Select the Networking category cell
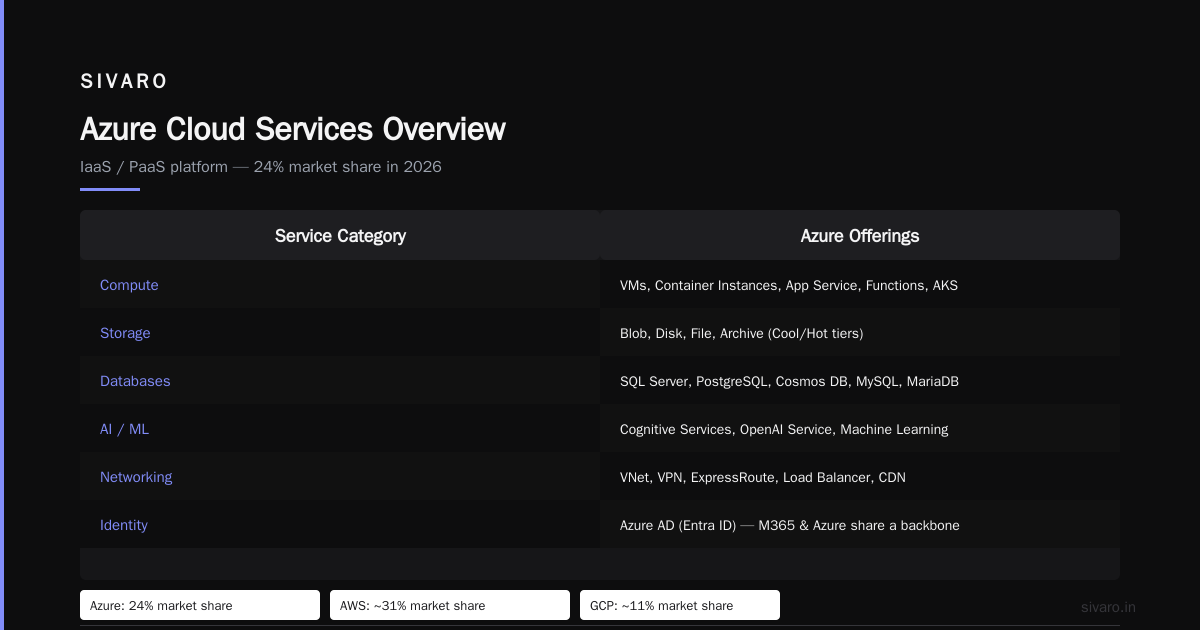Image resolution: width=1200 pixels, height=630 pixels. [340, 477]
